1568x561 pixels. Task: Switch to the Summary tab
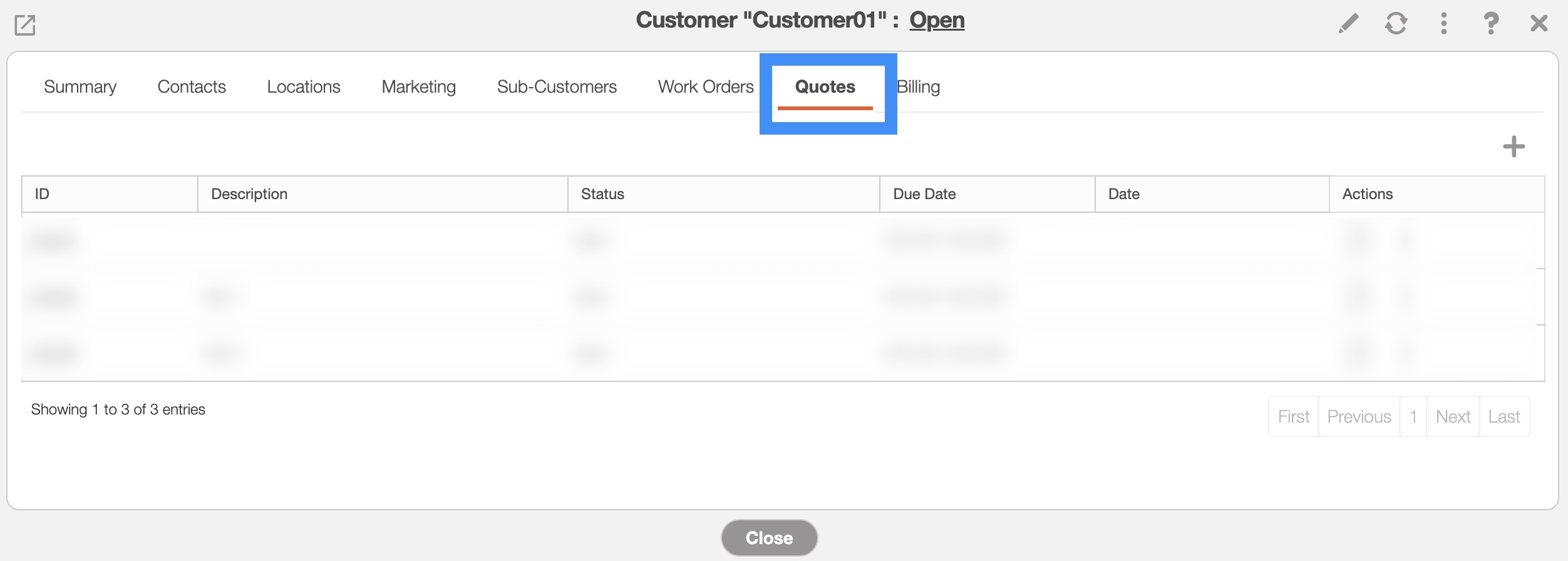[x=80, y=87]
